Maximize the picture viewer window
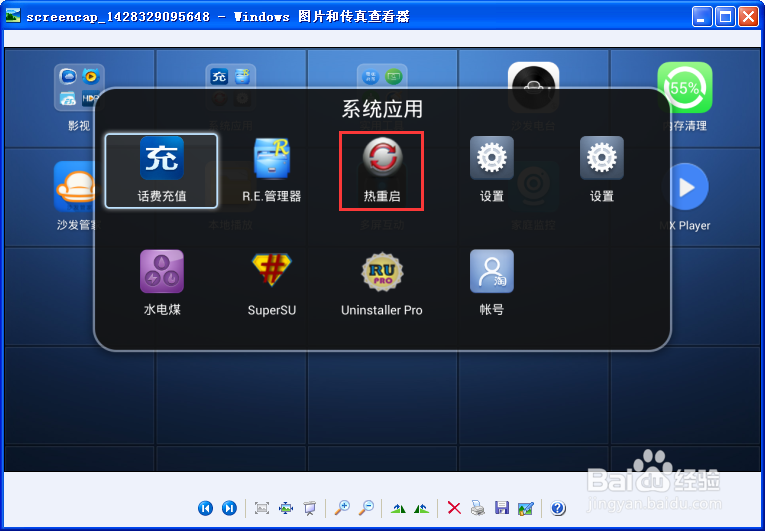 (x=725, y=17)
